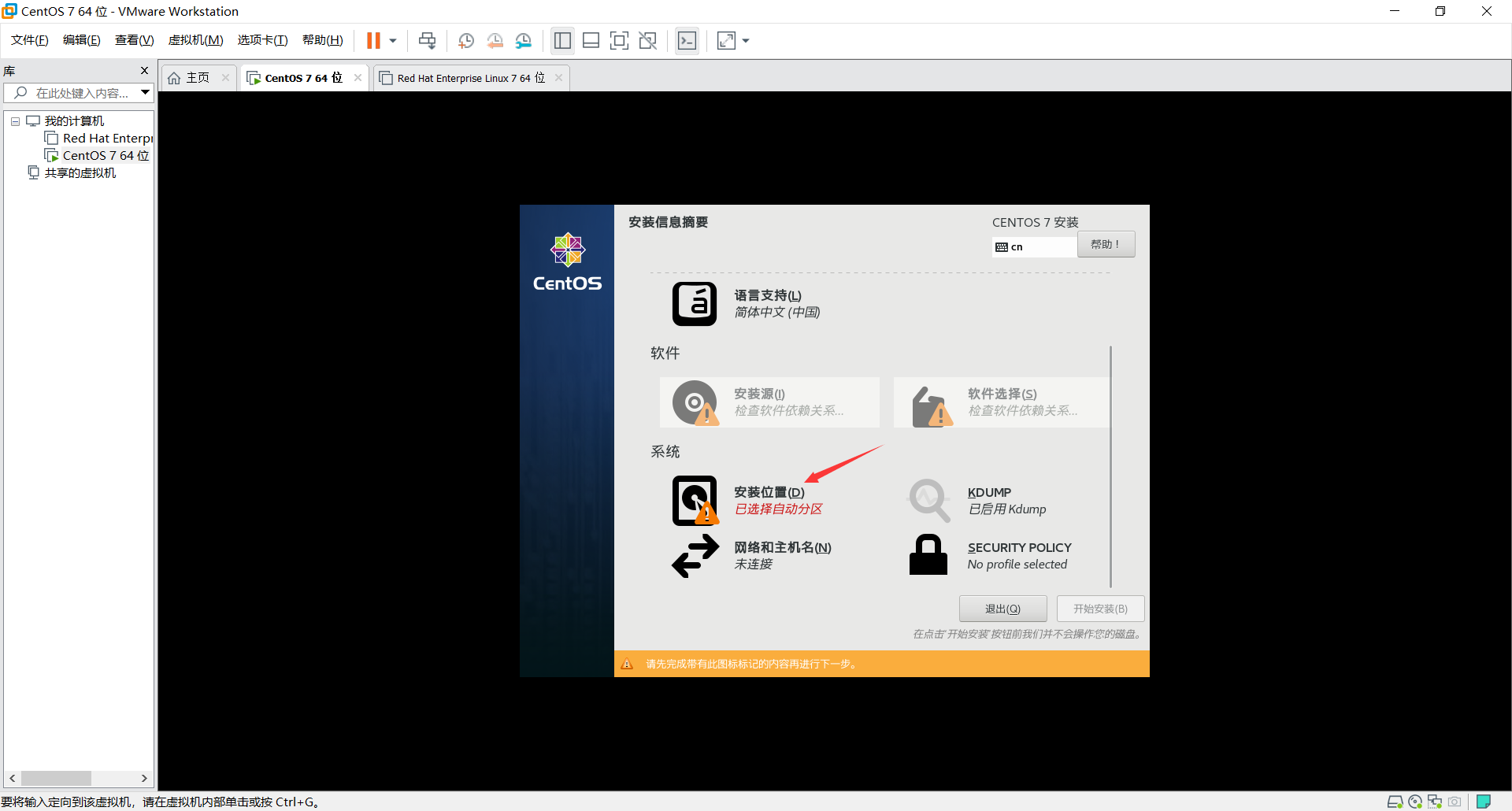Viewport: 1512px width, 811px height.
Task: Toggle the library sidebar visibility
Action: click(x=562, y=40)
